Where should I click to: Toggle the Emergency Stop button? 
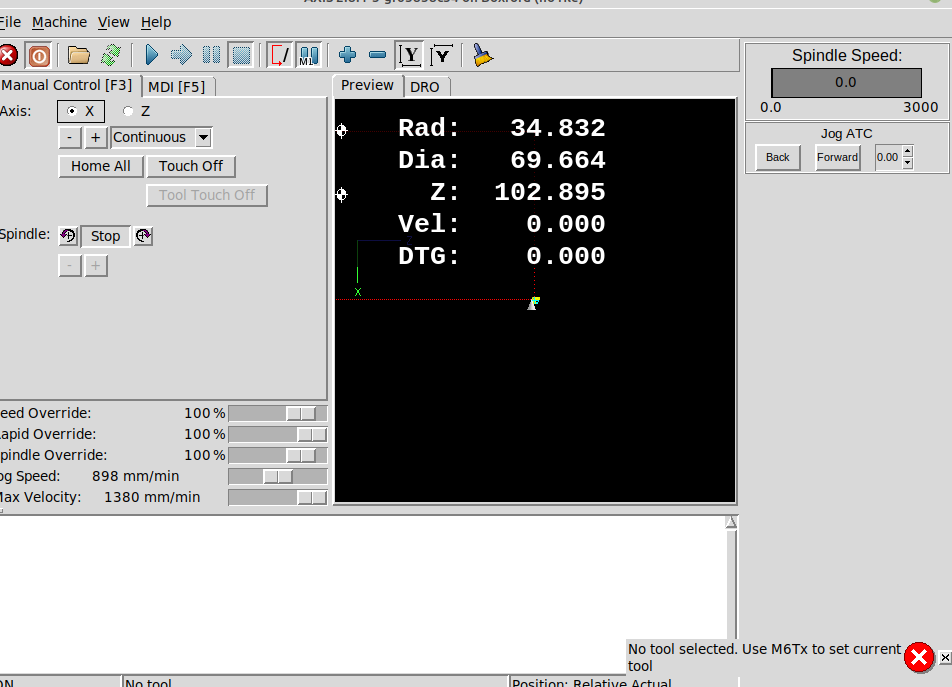click(8, 56)
